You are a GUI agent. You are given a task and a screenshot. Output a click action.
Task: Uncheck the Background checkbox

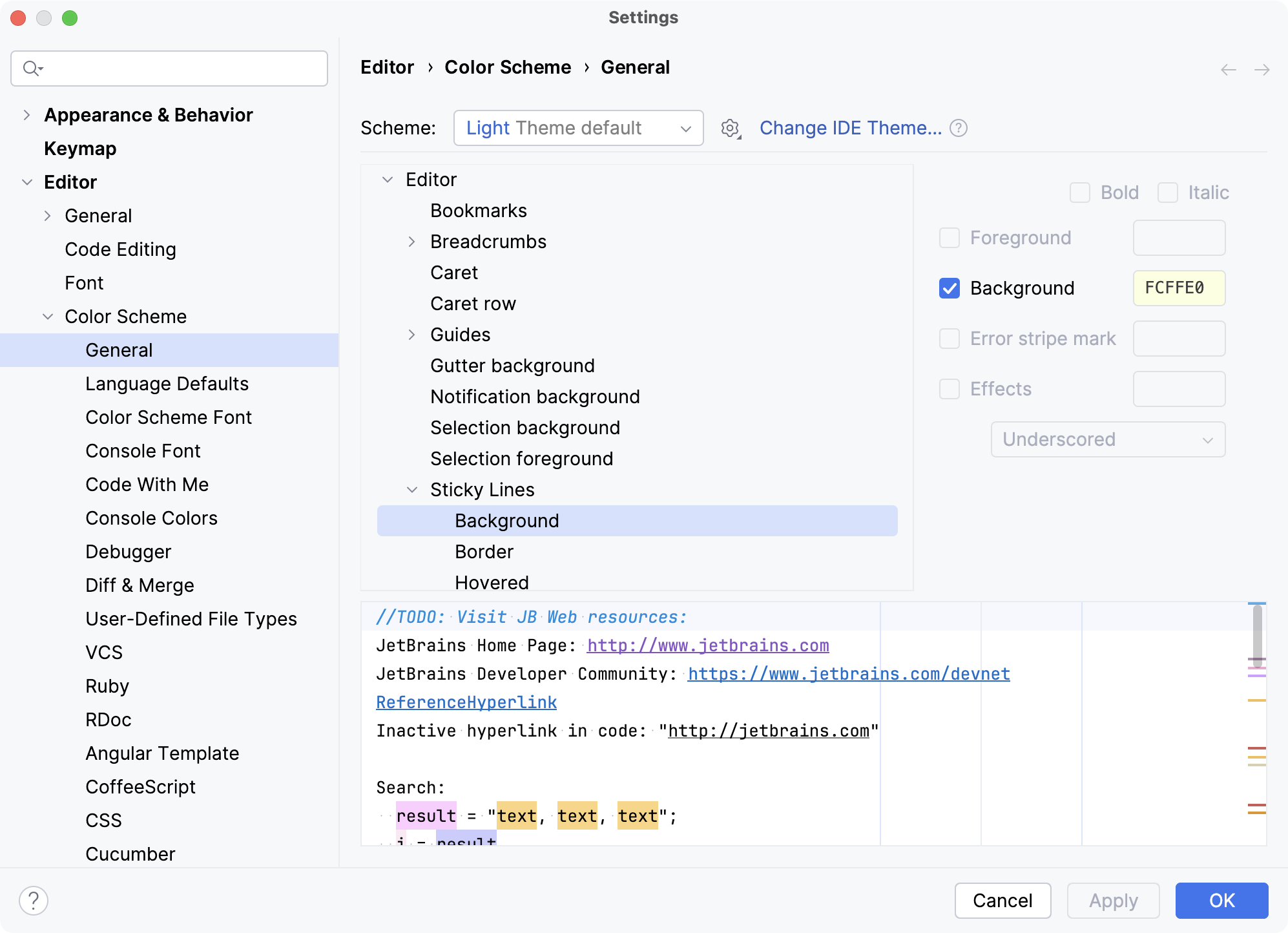coord(950,289)
